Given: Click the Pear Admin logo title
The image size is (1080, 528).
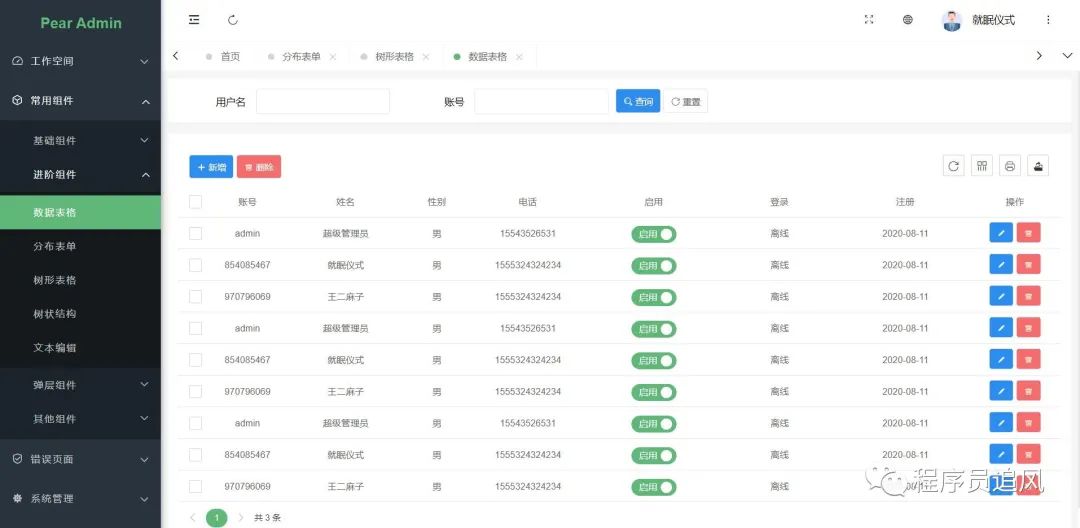Looking at the screenshot, I should pyautogui.click(x=81, y=23).
